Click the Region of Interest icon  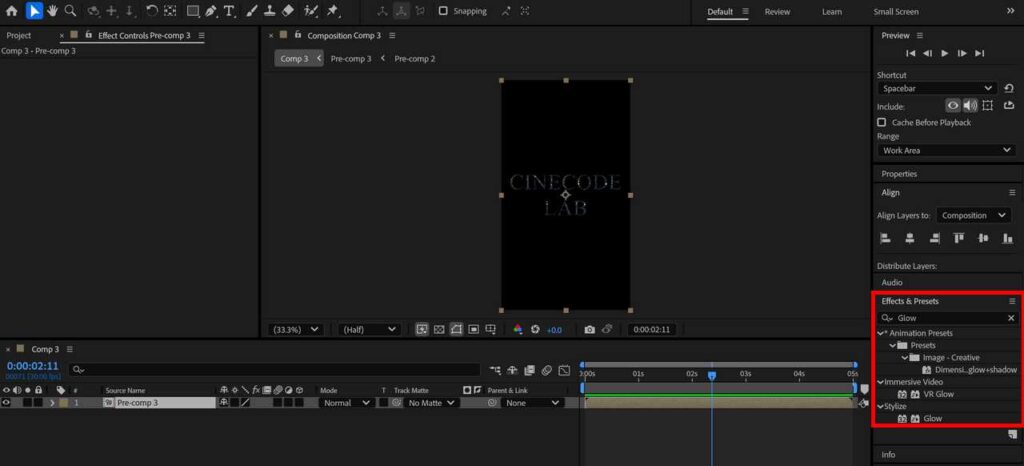(473, 330)
